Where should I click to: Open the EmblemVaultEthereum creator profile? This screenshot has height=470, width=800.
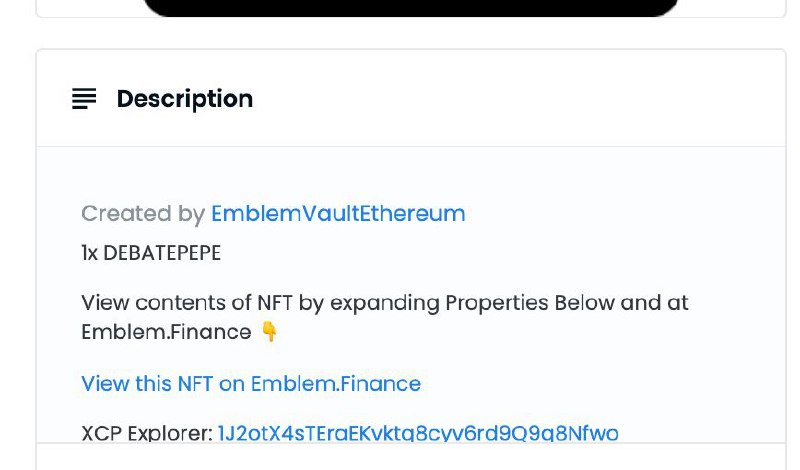click(x=338, y=213)
